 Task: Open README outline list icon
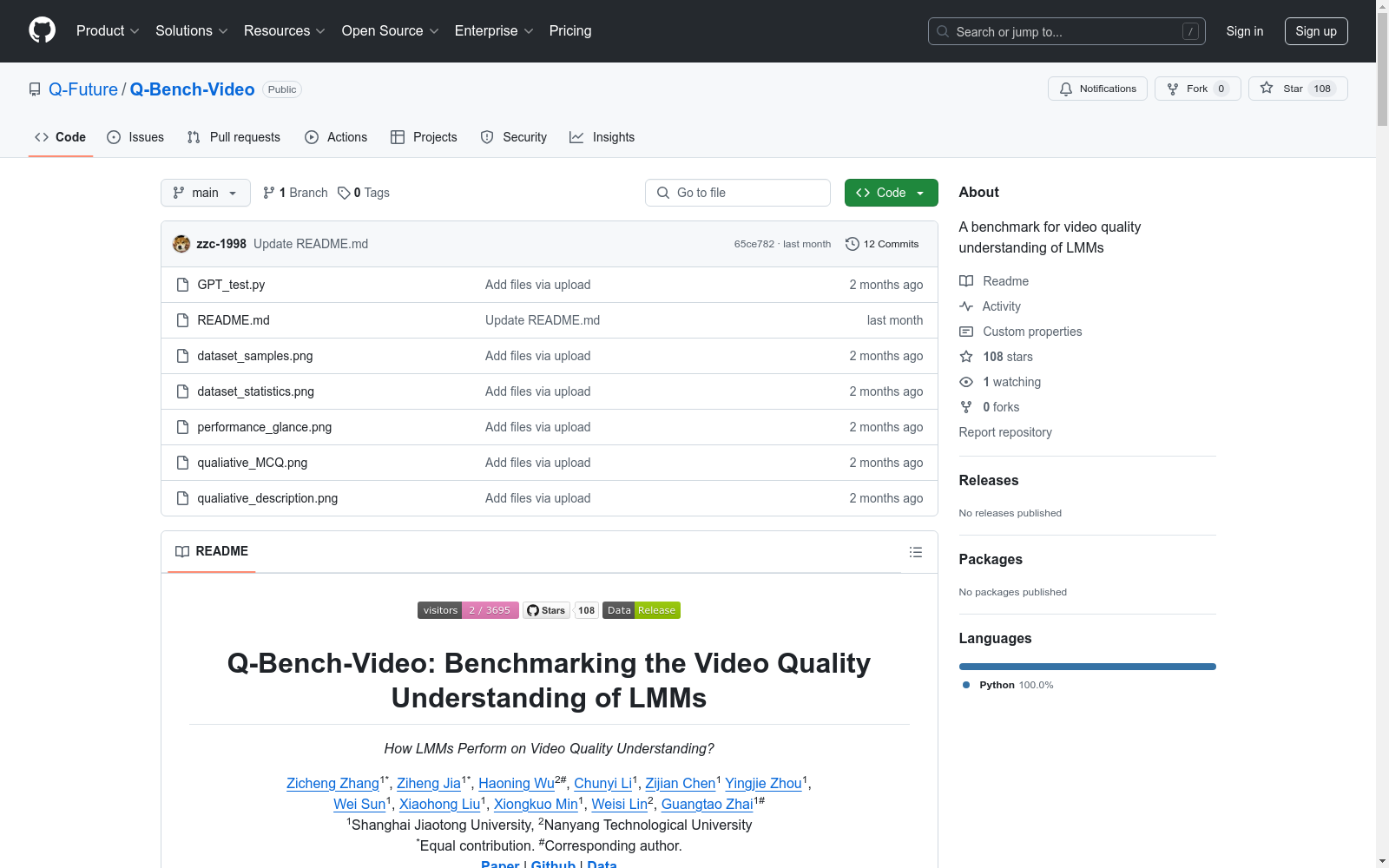(915, 552)
